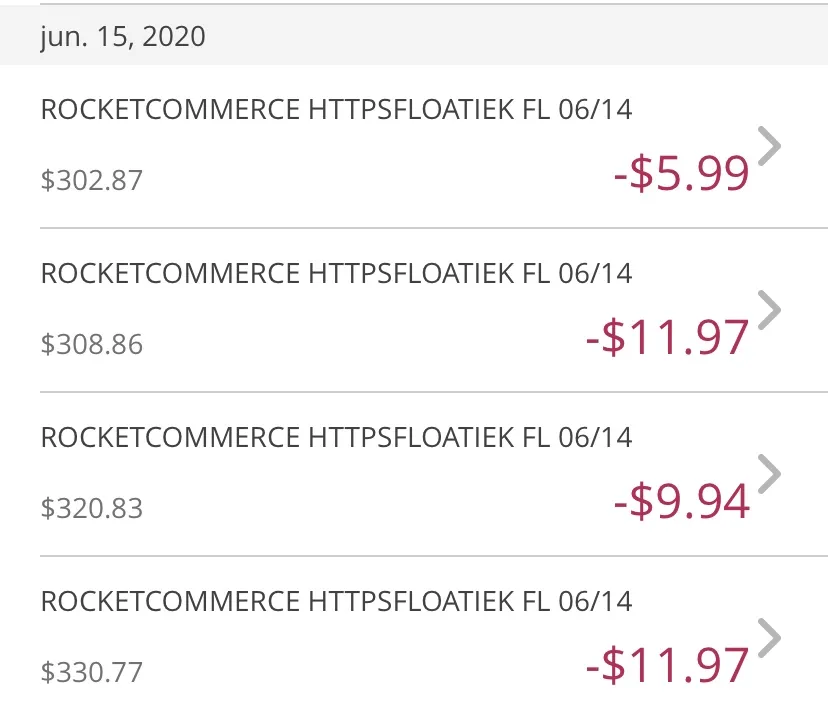
Task: Expand chevron beside the $308.86 balance transaction
Action: tap(769, 310)
